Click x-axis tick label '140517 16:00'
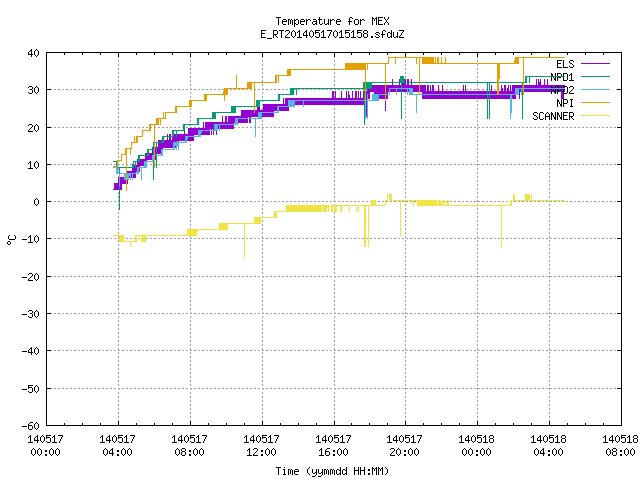The width and height of the screenshot is (640, 480). click(333, 446)
